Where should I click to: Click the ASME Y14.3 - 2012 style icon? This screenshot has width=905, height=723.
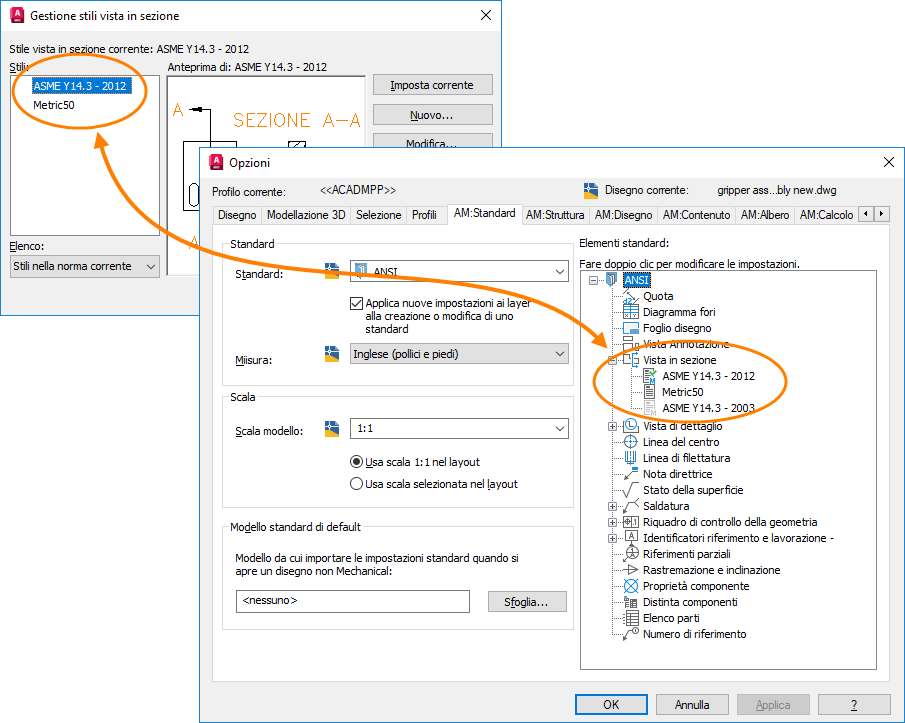pos(649,376)
